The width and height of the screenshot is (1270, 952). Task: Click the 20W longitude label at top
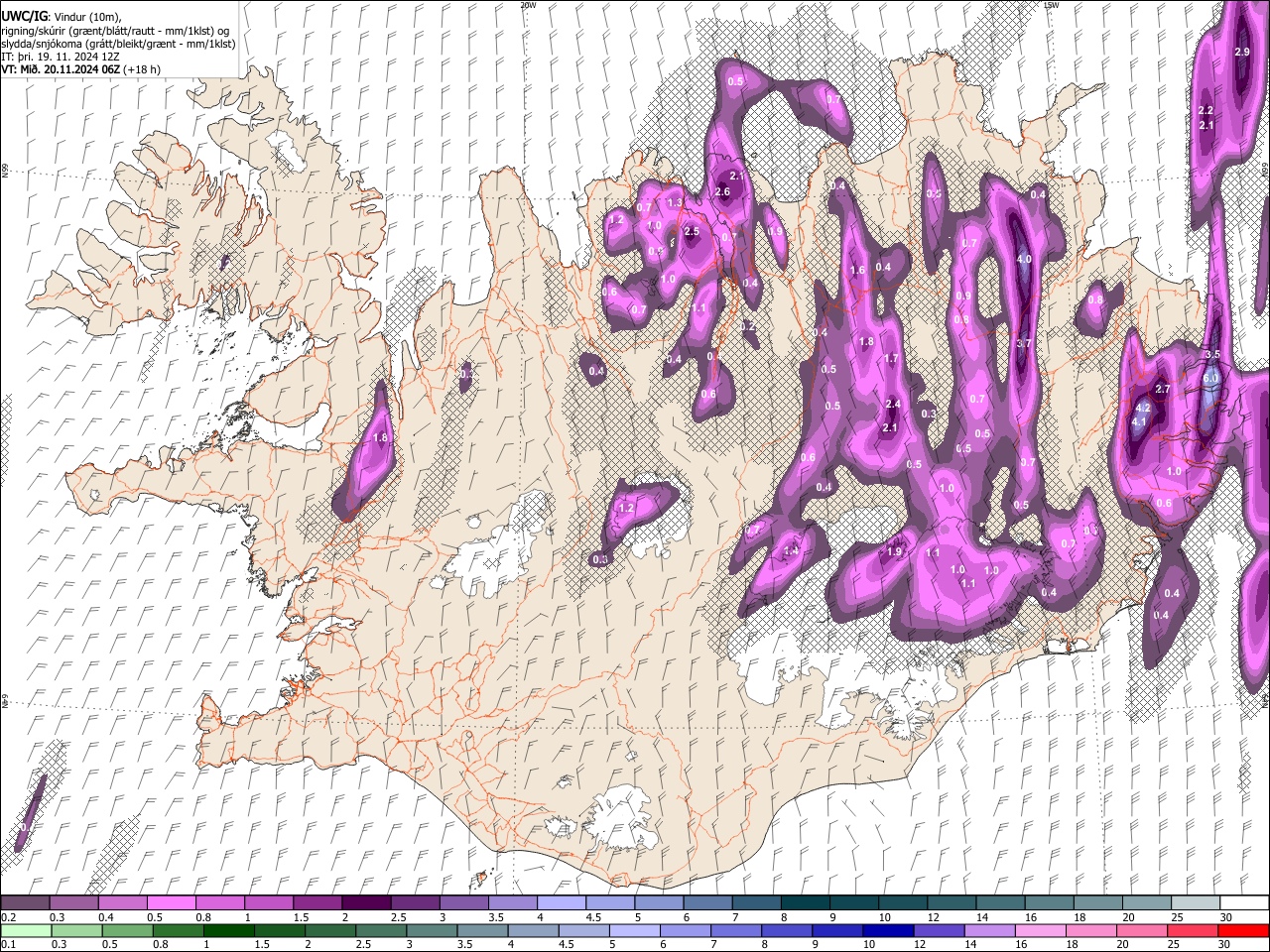[528, 4]
